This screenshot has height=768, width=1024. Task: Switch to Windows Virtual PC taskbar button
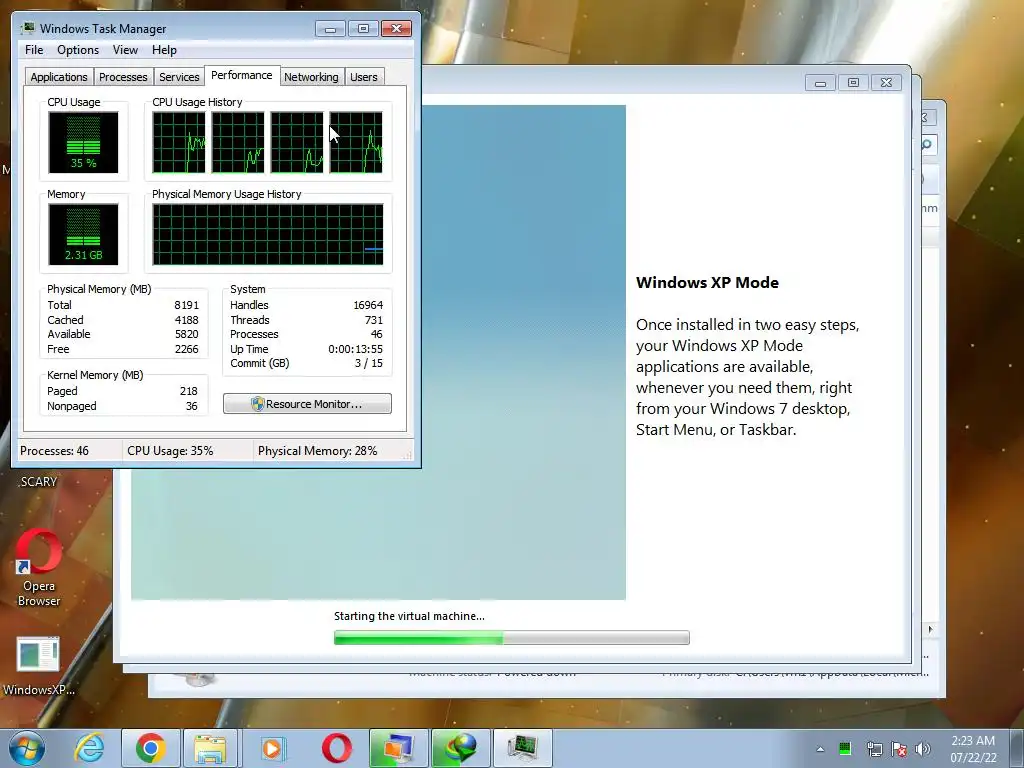click(398, 748)
